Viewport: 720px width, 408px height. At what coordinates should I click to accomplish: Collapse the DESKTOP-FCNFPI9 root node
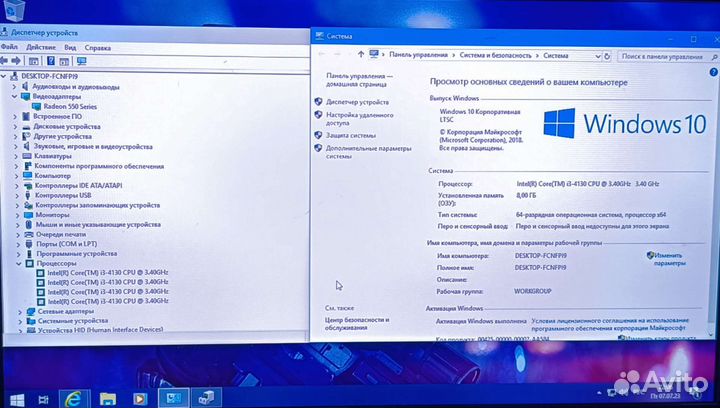[4, 76]
